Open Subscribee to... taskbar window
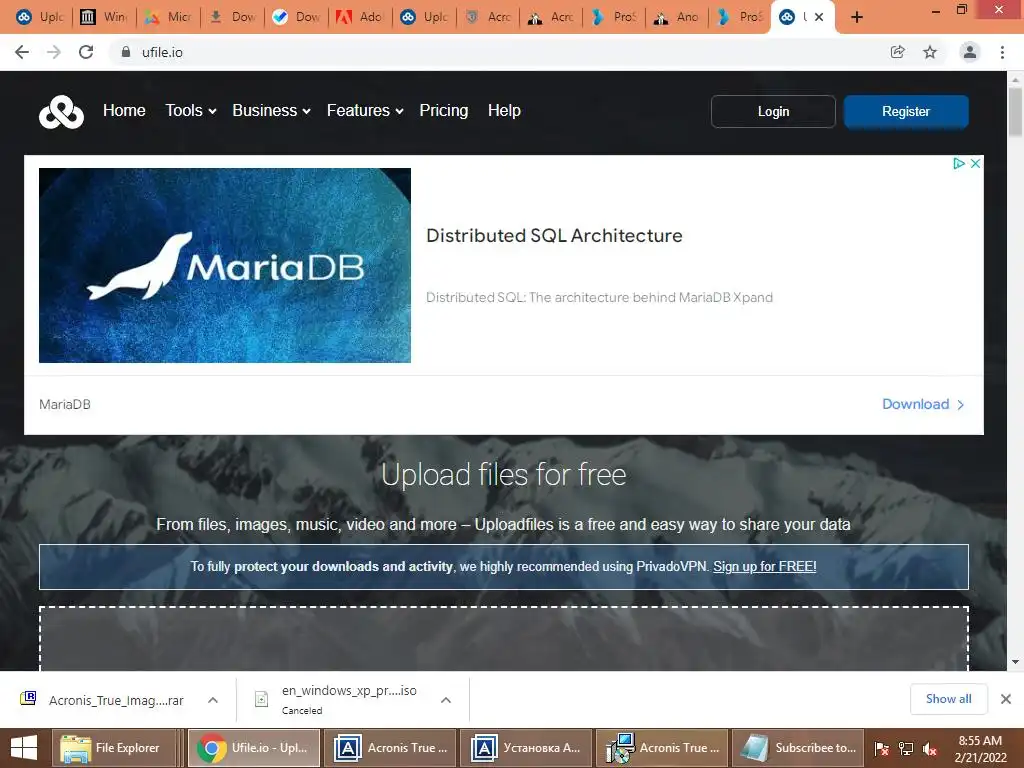The image size is (1024, 768). point(798,748)
